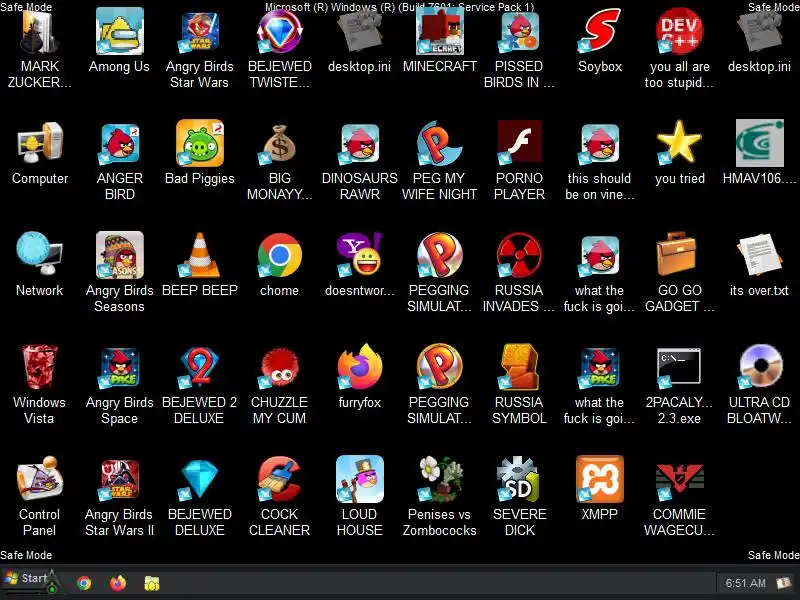Open the 2PACALY... 2.3.exe console icon
The image size is (800, 600).
coord(679,368)
